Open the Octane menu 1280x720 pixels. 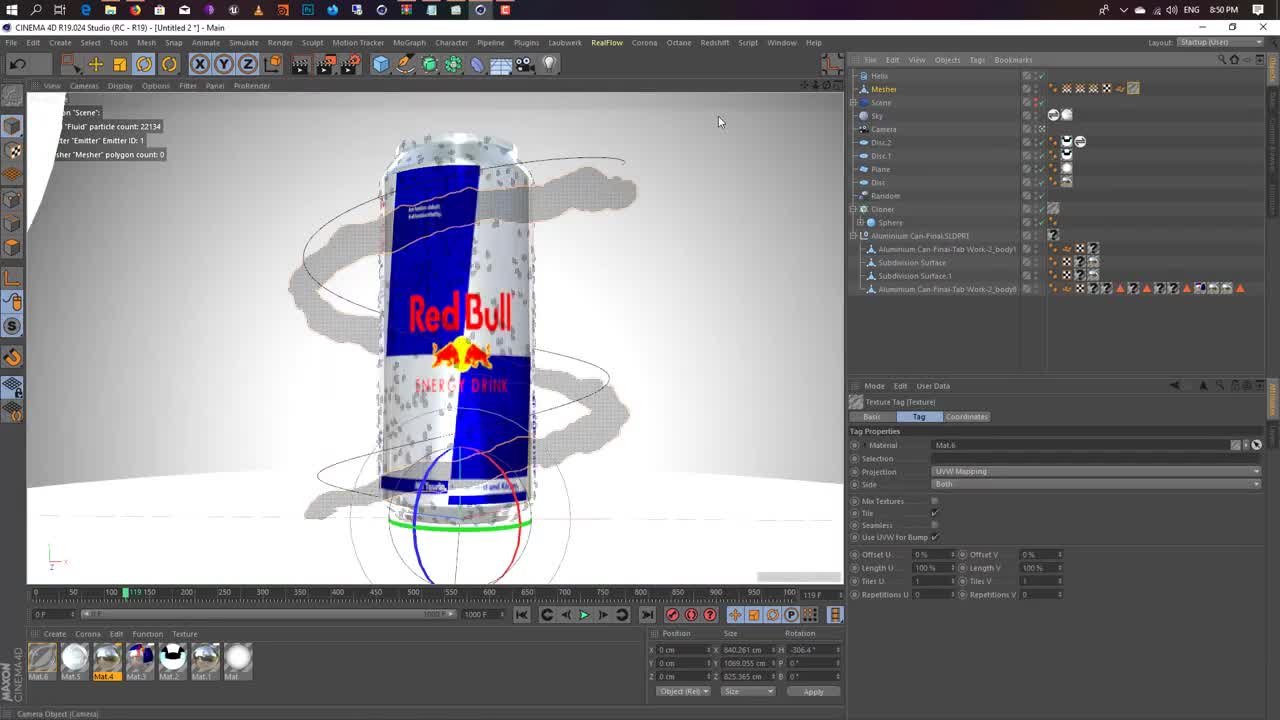tap(679, 43)
